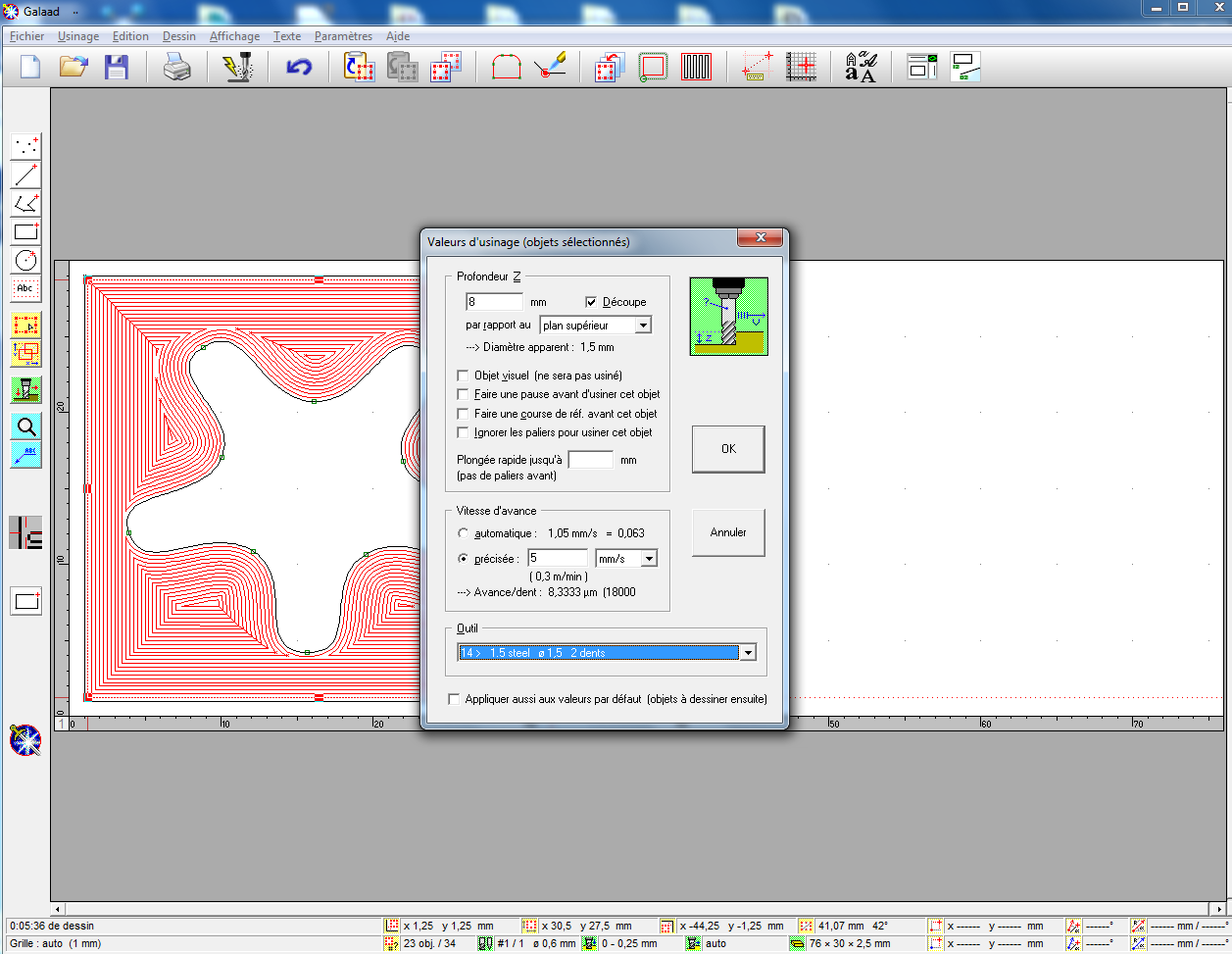Click the '76 × 30 × 2,5 mm' status entry
This screenshot has width=1232, height=954.
point(850,943)
